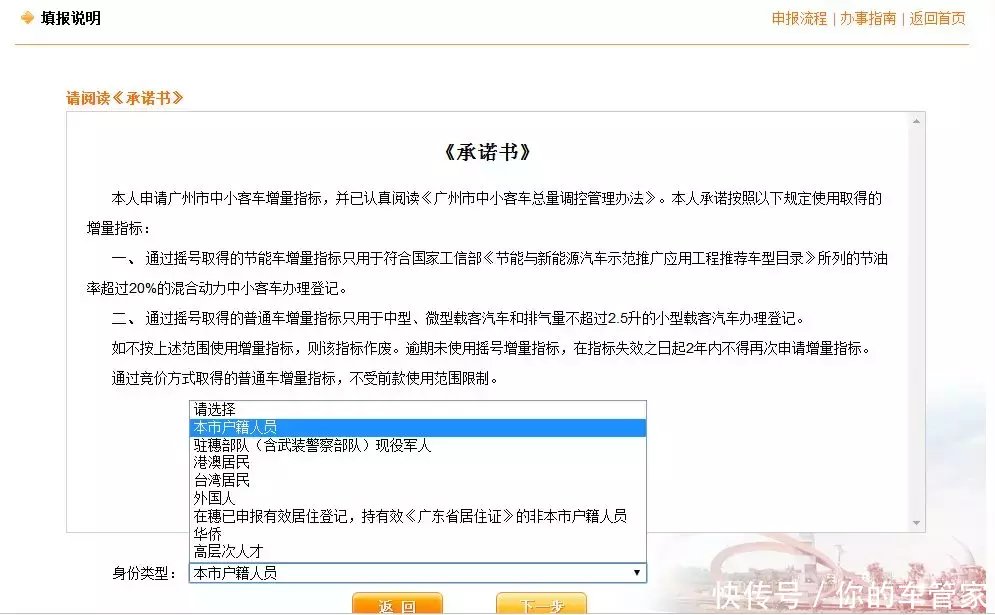
Task: Choose 港澳居民 option
Action: [x=418, y=463]
